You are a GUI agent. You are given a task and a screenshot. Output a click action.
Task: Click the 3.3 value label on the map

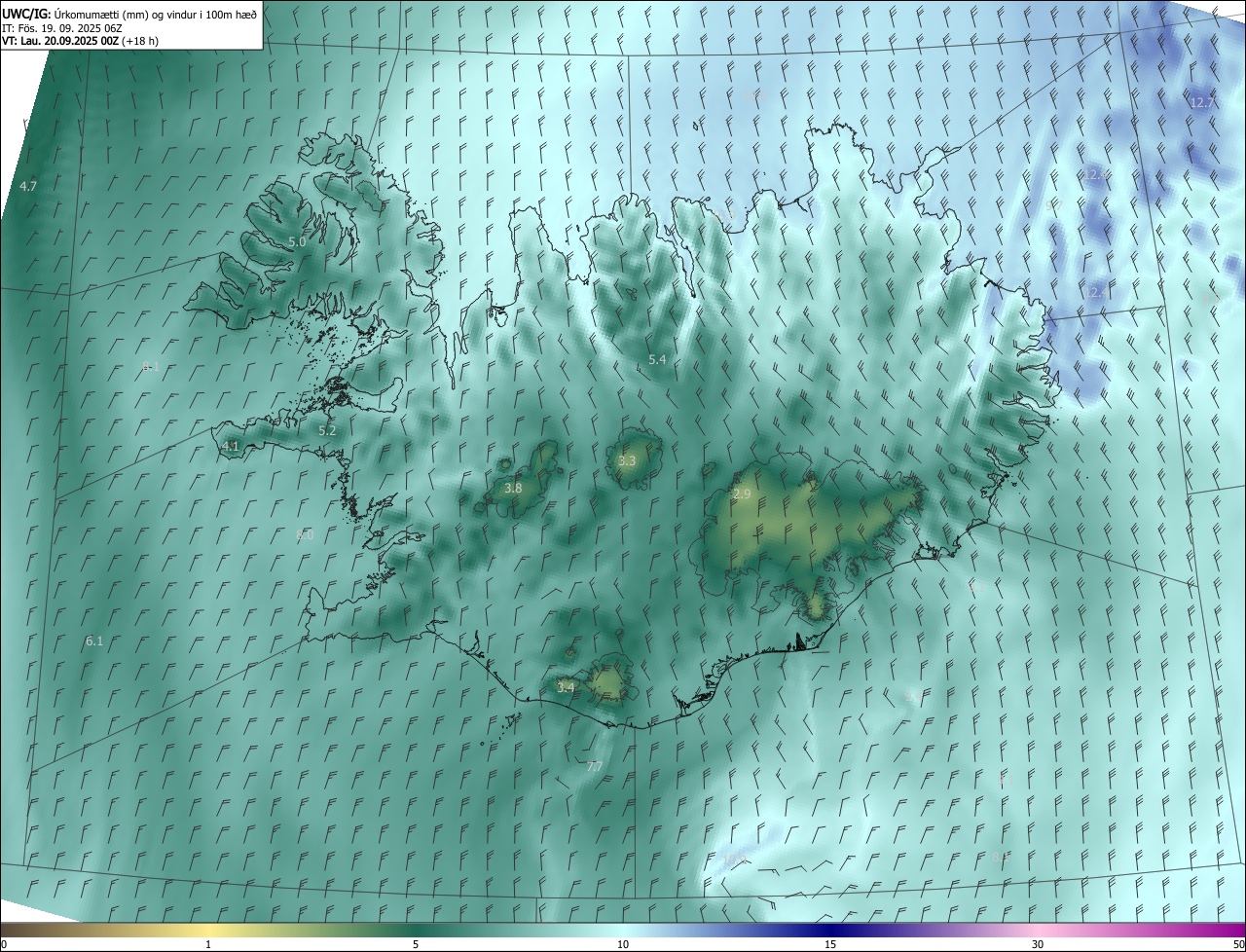[x=627, y=461]
